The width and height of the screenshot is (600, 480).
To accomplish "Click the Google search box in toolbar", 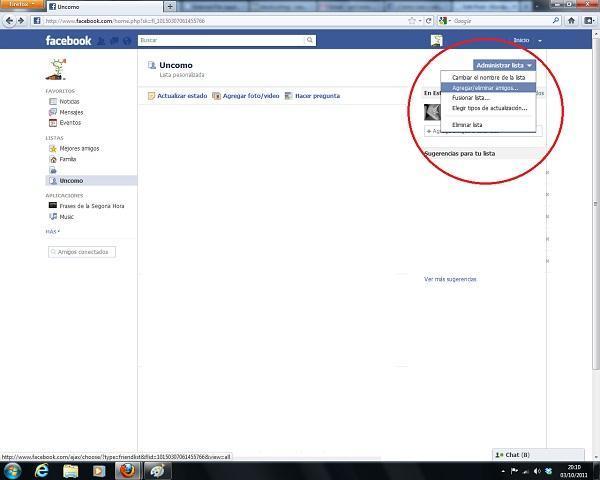I will click(x=501, y=21).
